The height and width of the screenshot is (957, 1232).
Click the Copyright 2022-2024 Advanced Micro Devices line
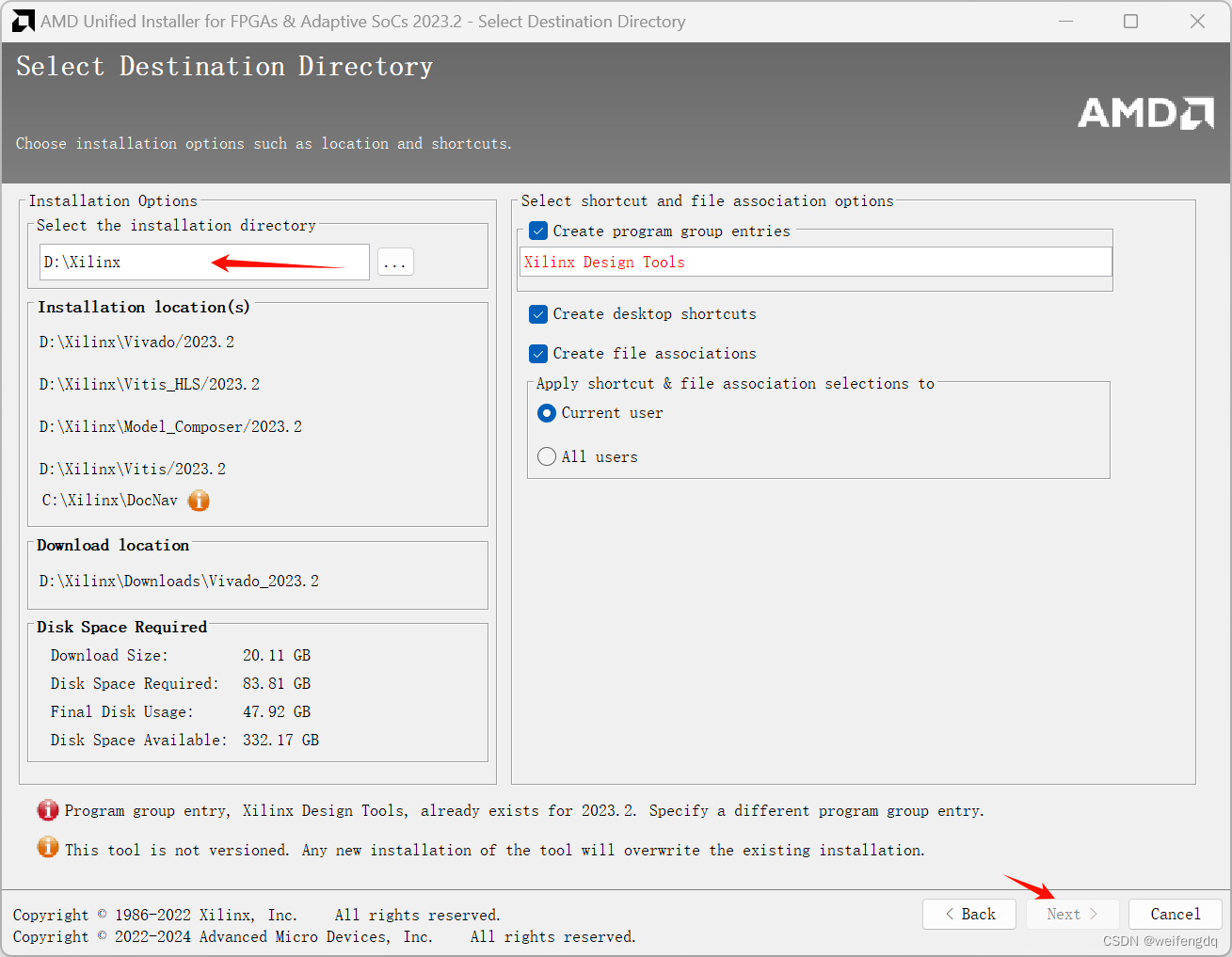pos(325,936)
